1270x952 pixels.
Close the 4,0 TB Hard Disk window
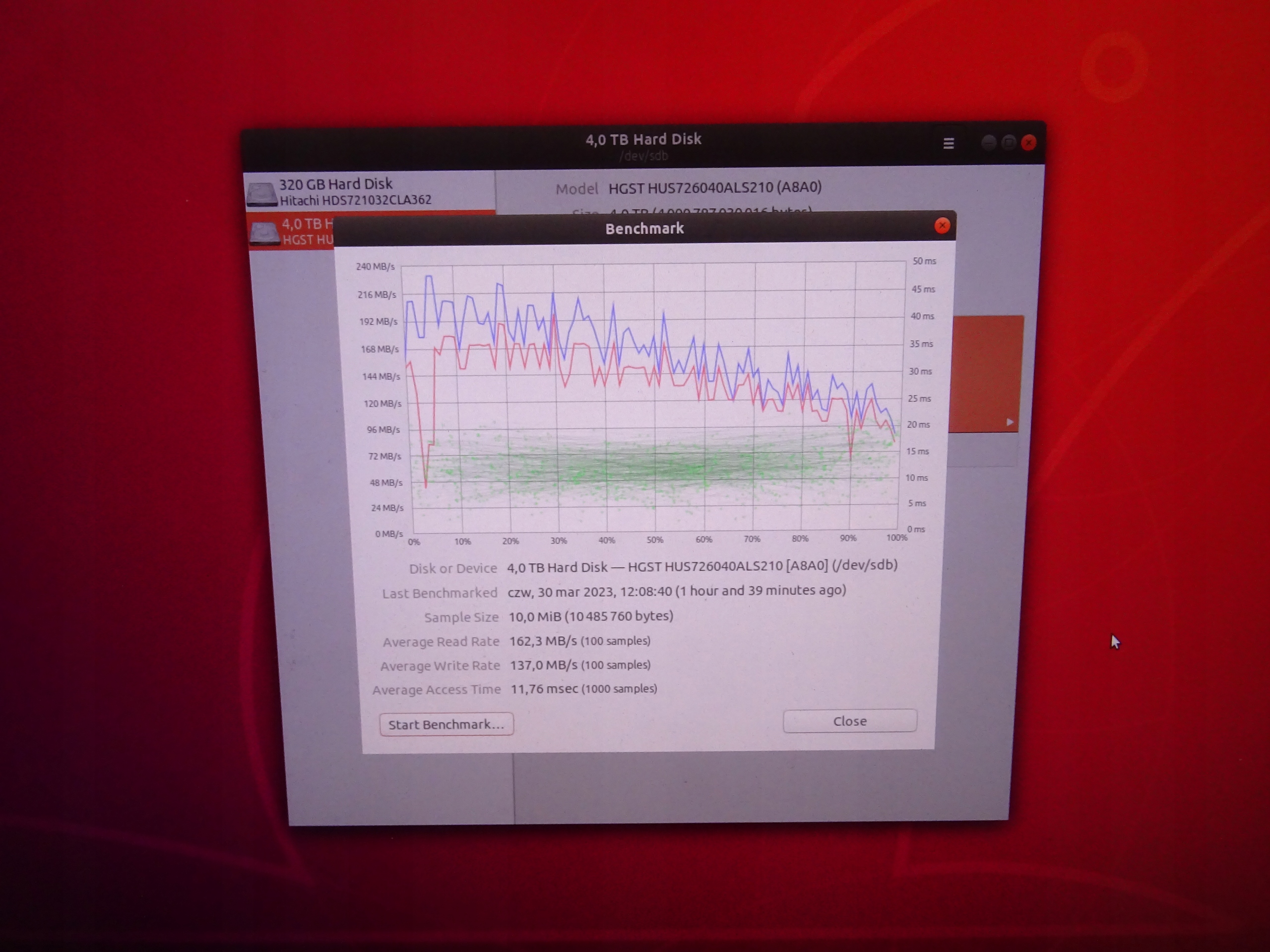click(1028, 142)
